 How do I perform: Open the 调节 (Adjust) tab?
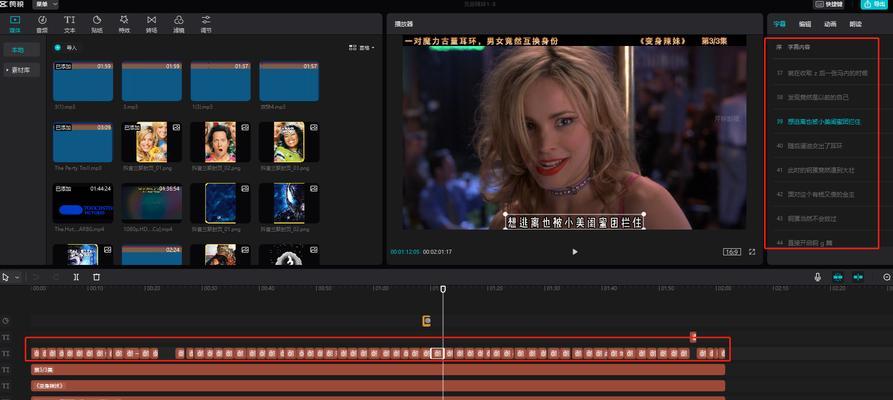point(206,23)
